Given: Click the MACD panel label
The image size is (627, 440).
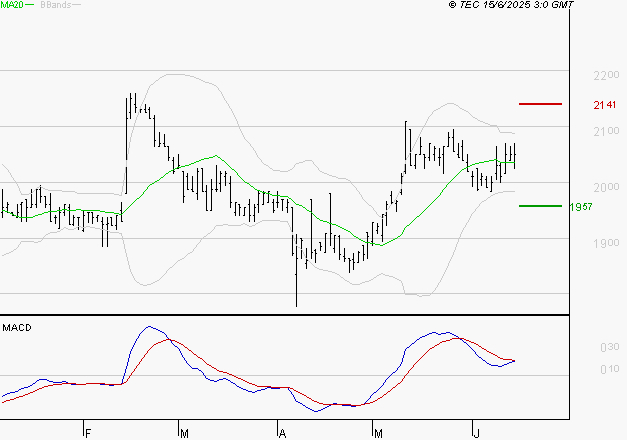Looking at the screenshot, I should 17,327.
